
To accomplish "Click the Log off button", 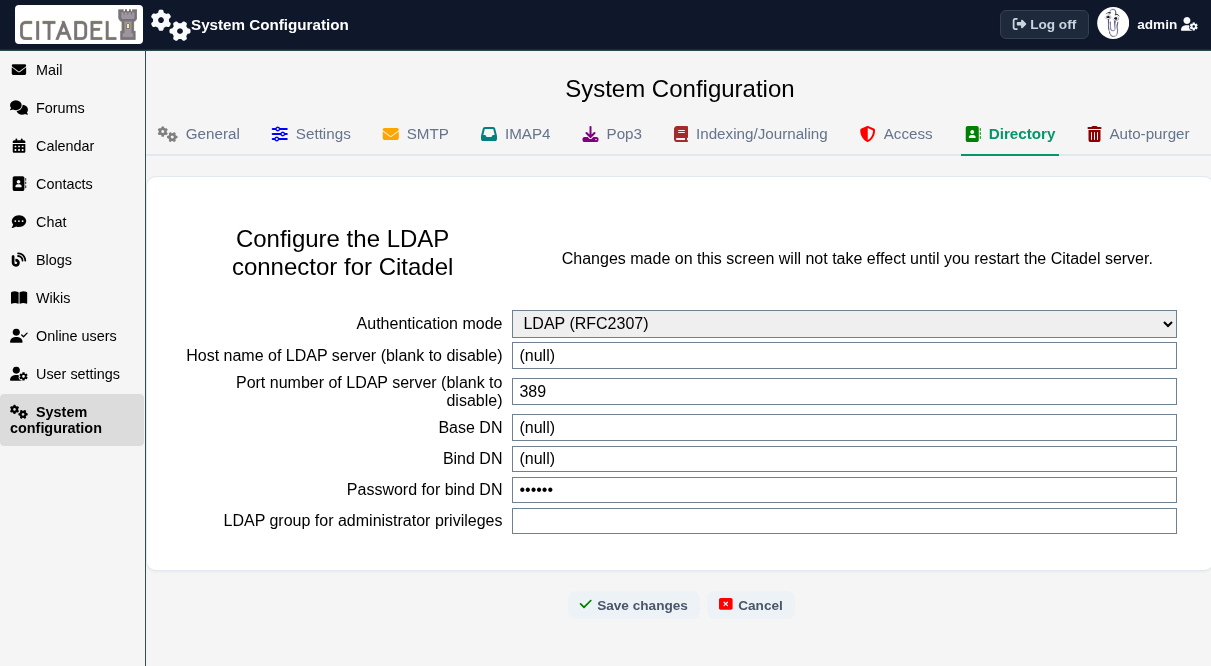I will pyautogui.click(x=1044, y=24).
